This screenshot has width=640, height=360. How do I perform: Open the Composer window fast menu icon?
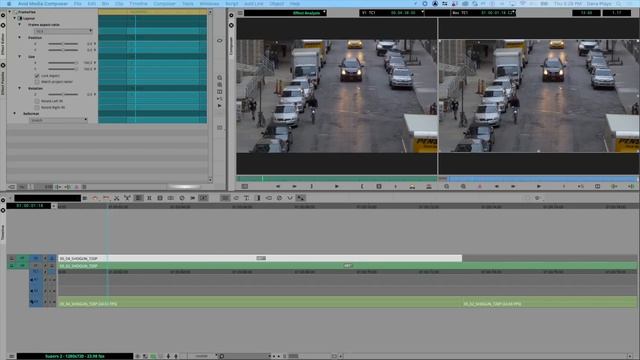[x=240, y=13]
